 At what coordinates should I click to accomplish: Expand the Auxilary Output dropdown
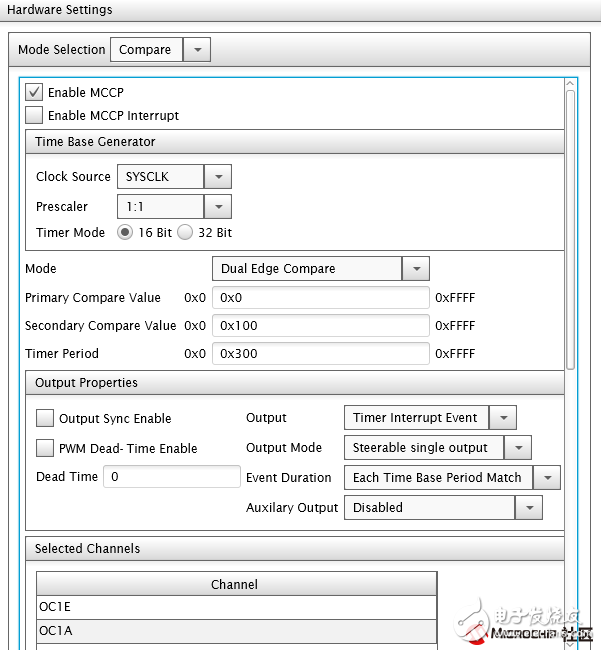tap(528, 508)
